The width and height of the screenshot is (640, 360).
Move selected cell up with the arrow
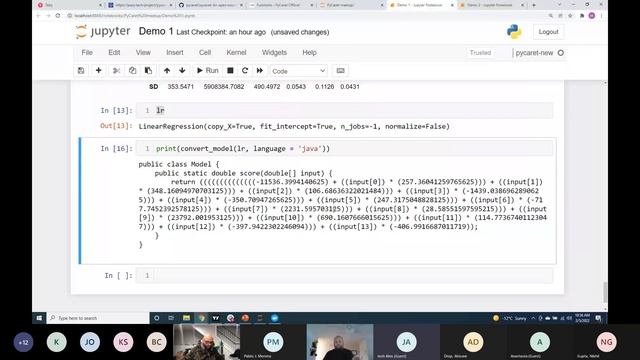(167, 71)
